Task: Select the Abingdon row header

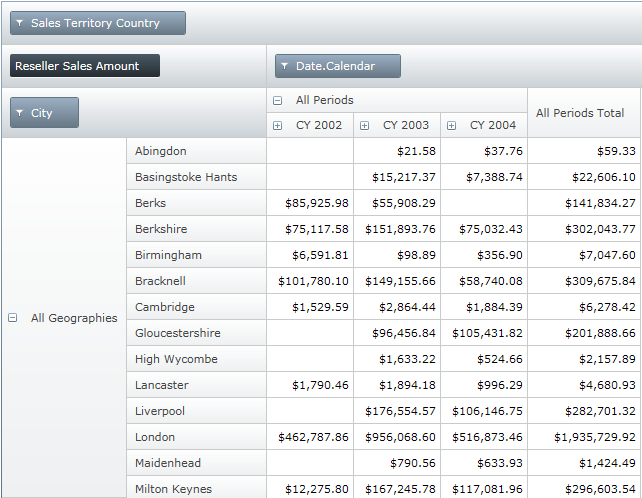Action: point(196,151)
